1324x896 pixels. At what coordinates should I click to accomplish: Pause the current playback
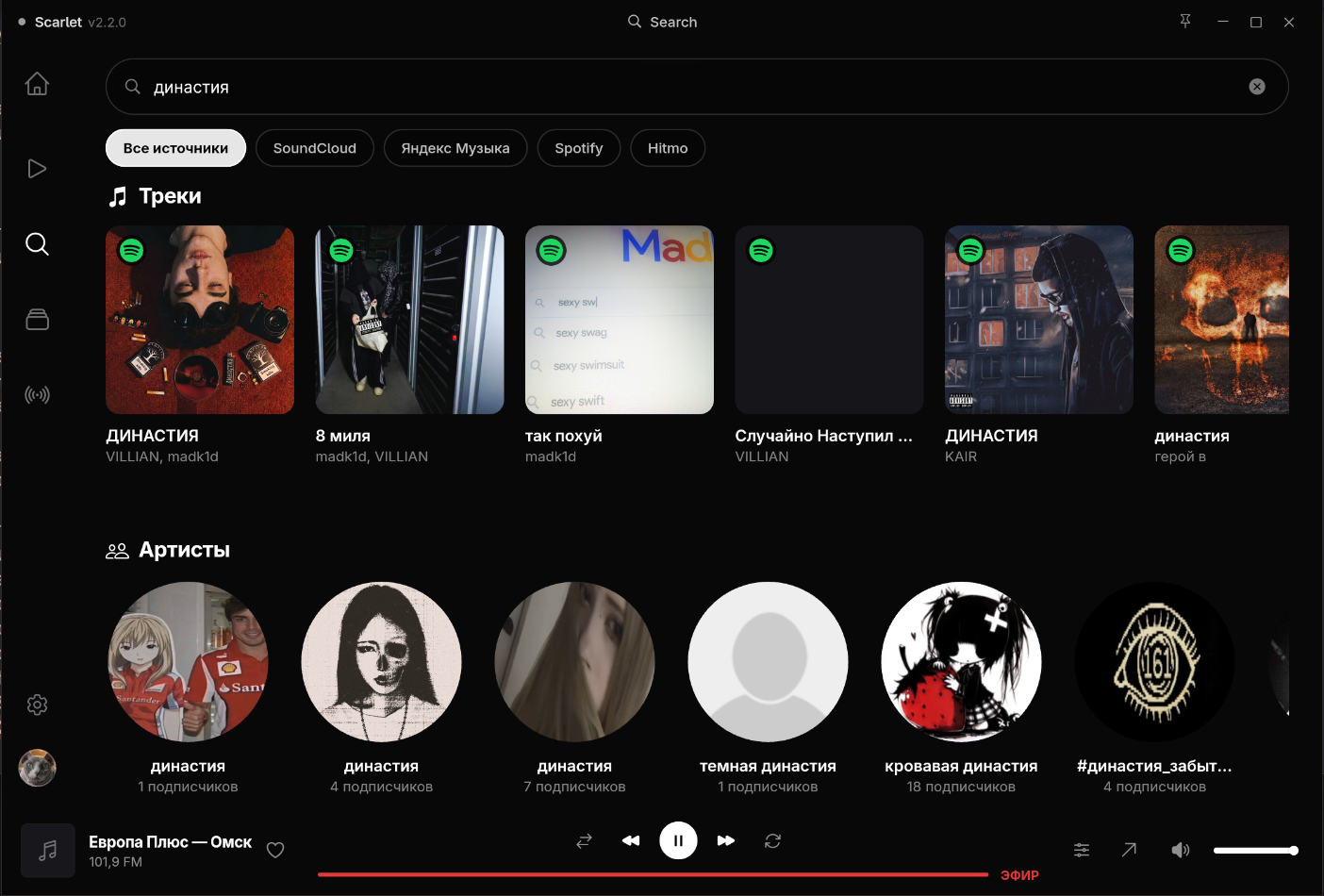point(678,840)
